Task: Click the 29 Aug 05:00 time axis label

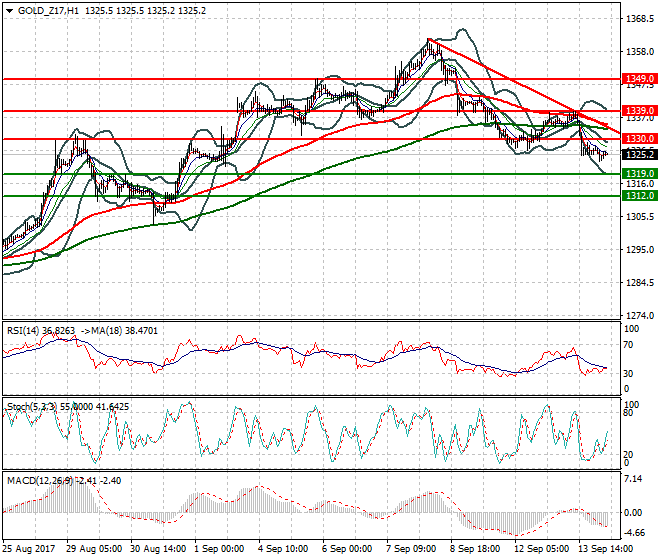Action: (94, 549)
